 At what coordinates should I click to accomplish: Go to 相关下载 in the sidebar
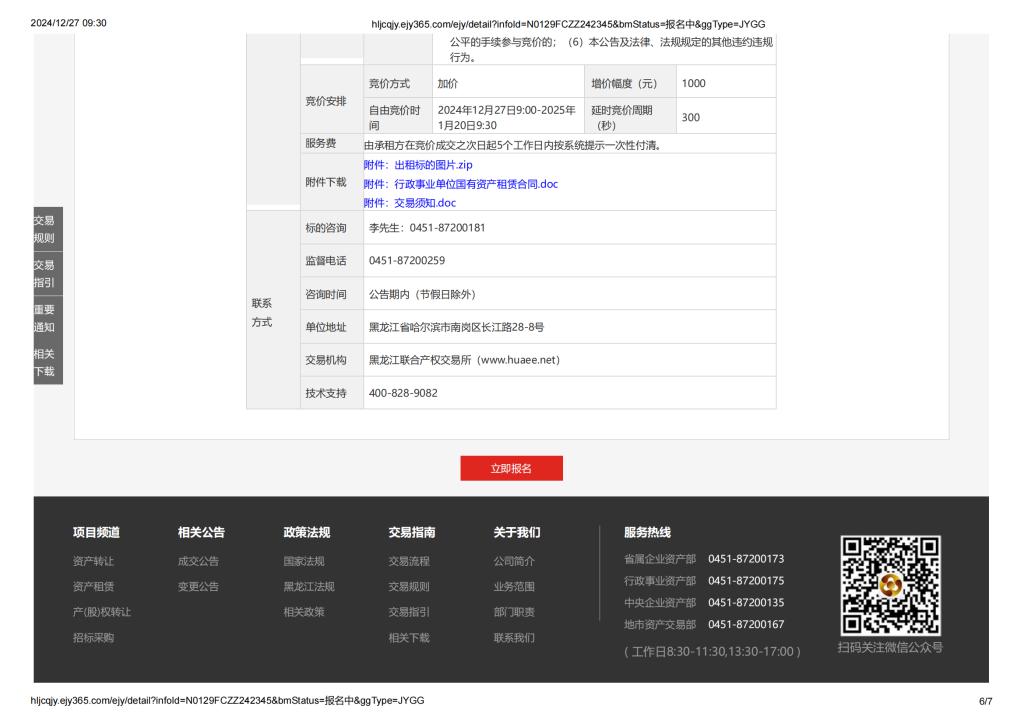pos(44,362)
